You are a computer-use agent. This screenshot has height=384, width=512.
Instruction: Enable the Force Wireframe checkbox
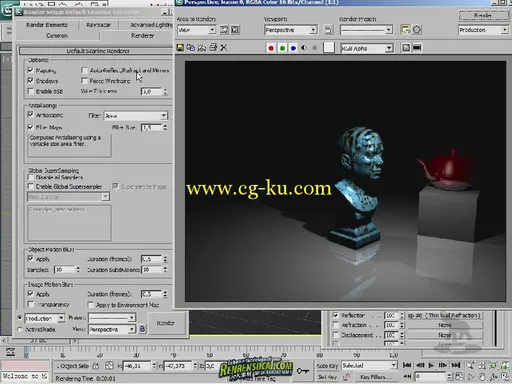pos(84,81)
